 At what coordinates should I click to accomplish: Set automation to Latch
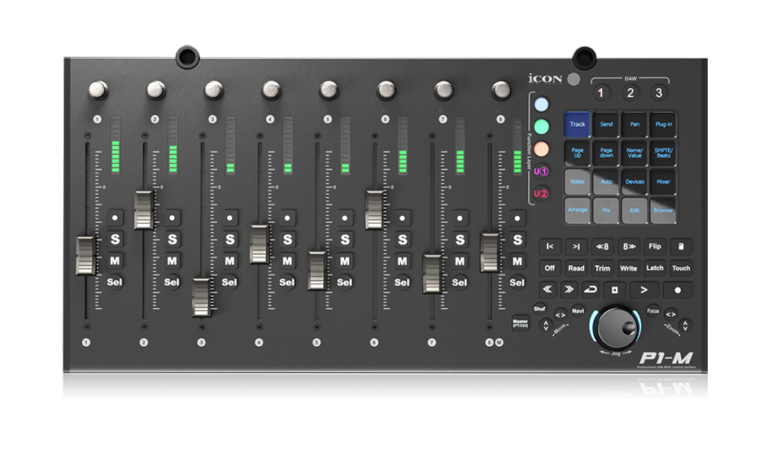point(655,268)
